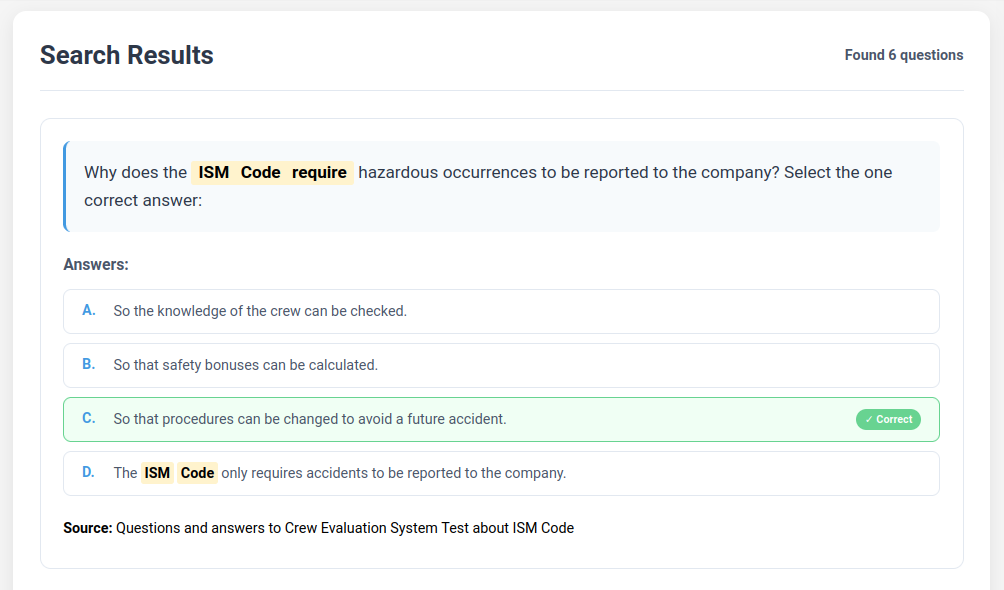Click the Found 6 questions counter

[903, 55]
